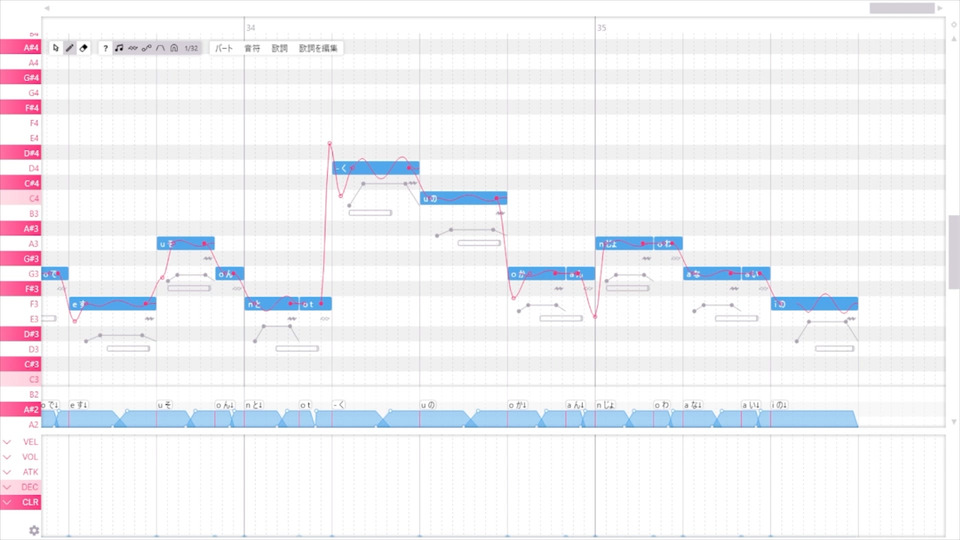960x540 pixels.
Task: Click bar 35 marker on timeline
Action: pos(601,28)
